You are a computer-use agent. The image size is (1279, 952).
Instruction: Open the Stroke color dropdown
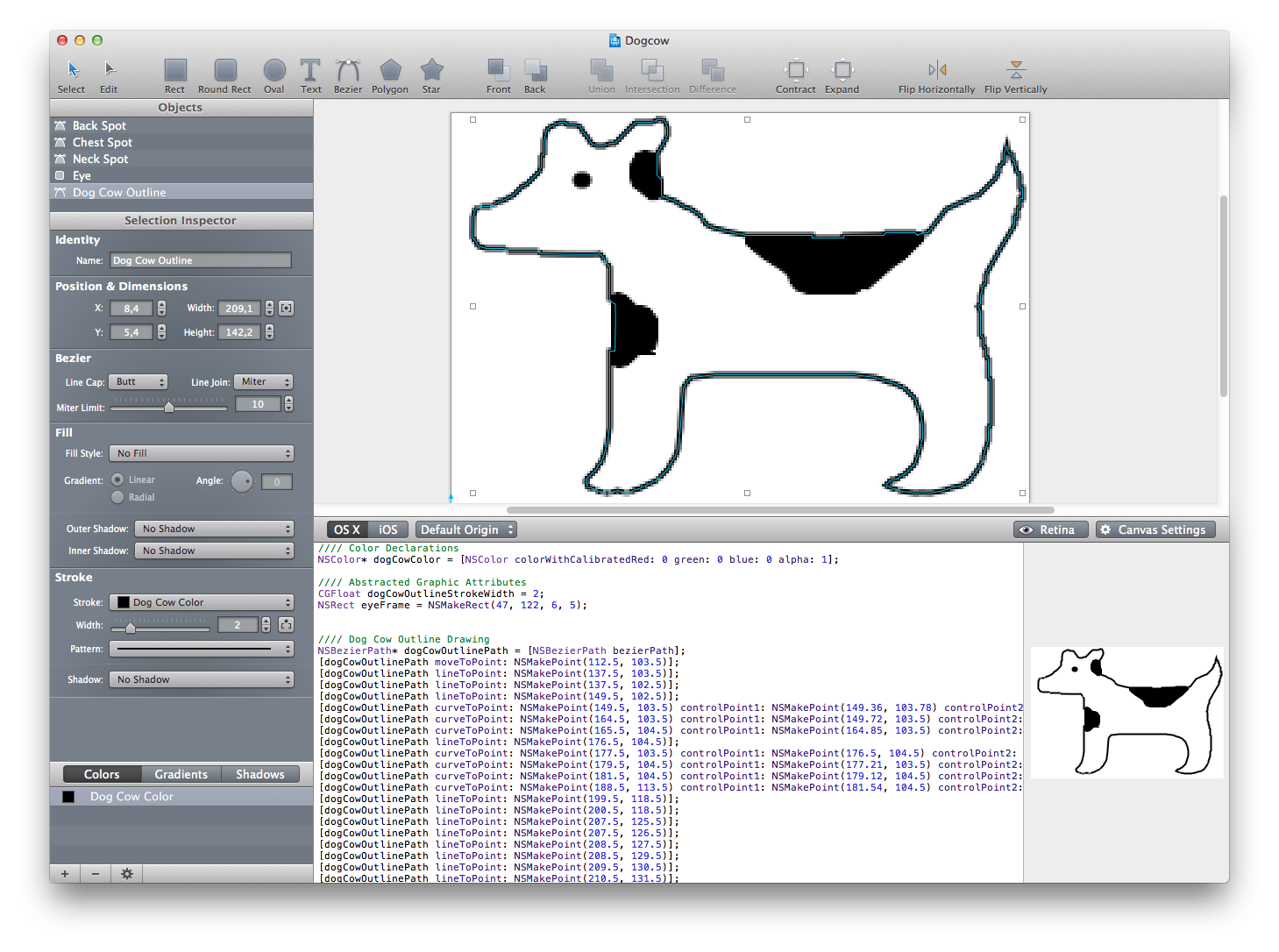(202, 602)
